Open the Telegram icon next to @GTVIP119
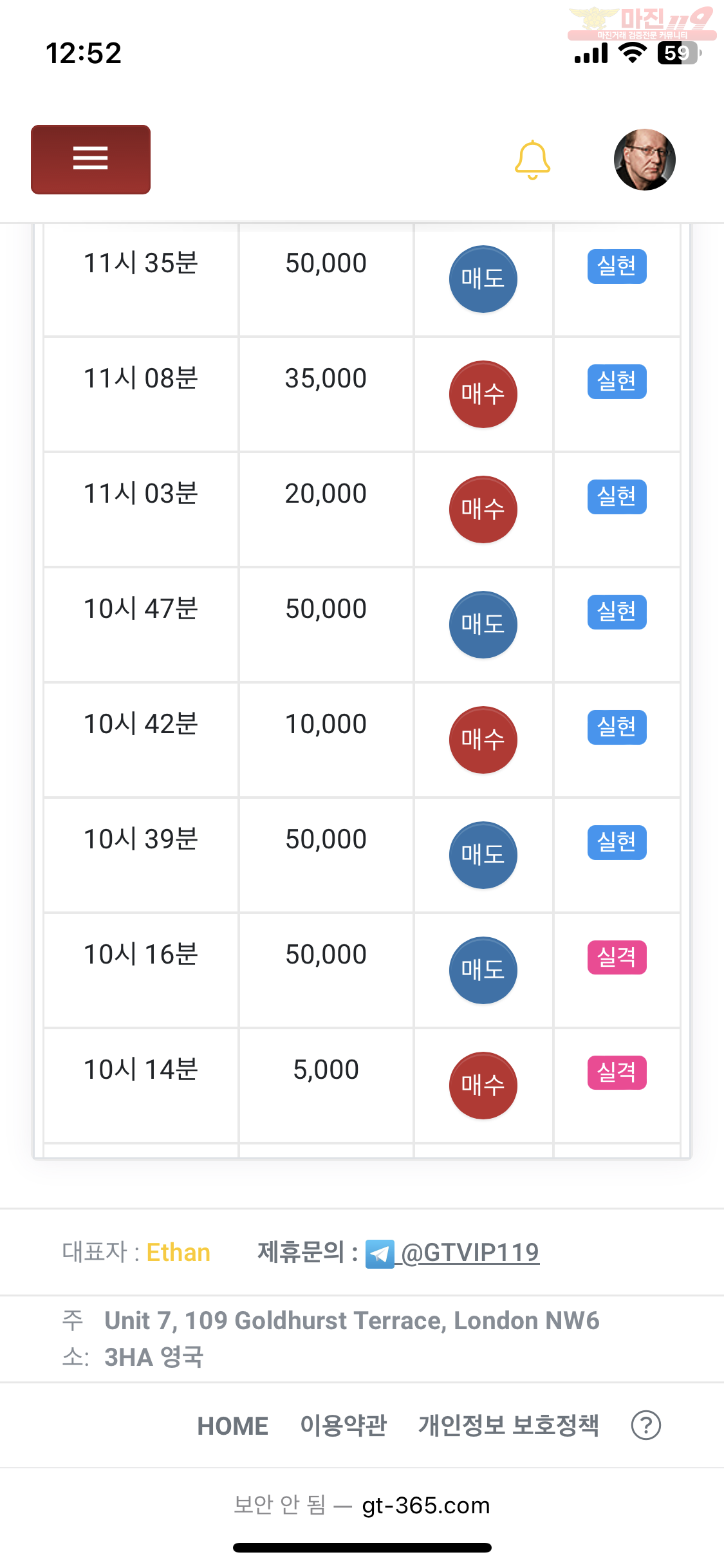 tap(380, 1253)
